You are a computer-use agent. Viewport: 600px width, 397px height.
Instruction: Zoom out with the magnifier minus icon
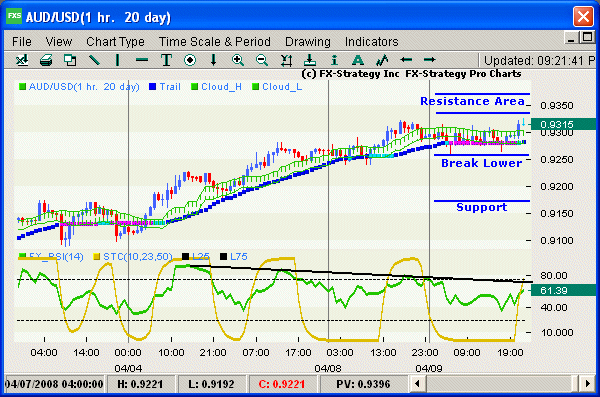[262, 60]
